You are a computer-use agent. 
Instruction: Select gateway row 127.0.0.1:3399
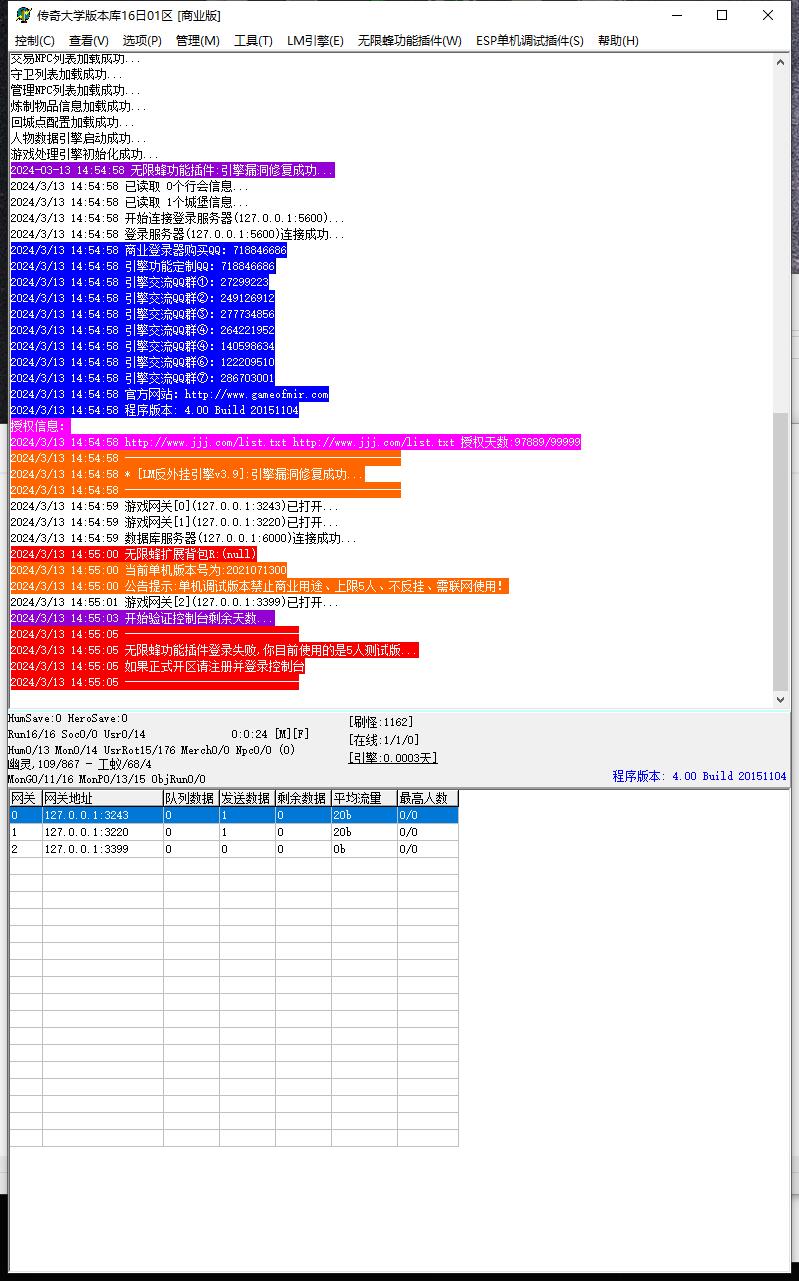pos(233,849)
